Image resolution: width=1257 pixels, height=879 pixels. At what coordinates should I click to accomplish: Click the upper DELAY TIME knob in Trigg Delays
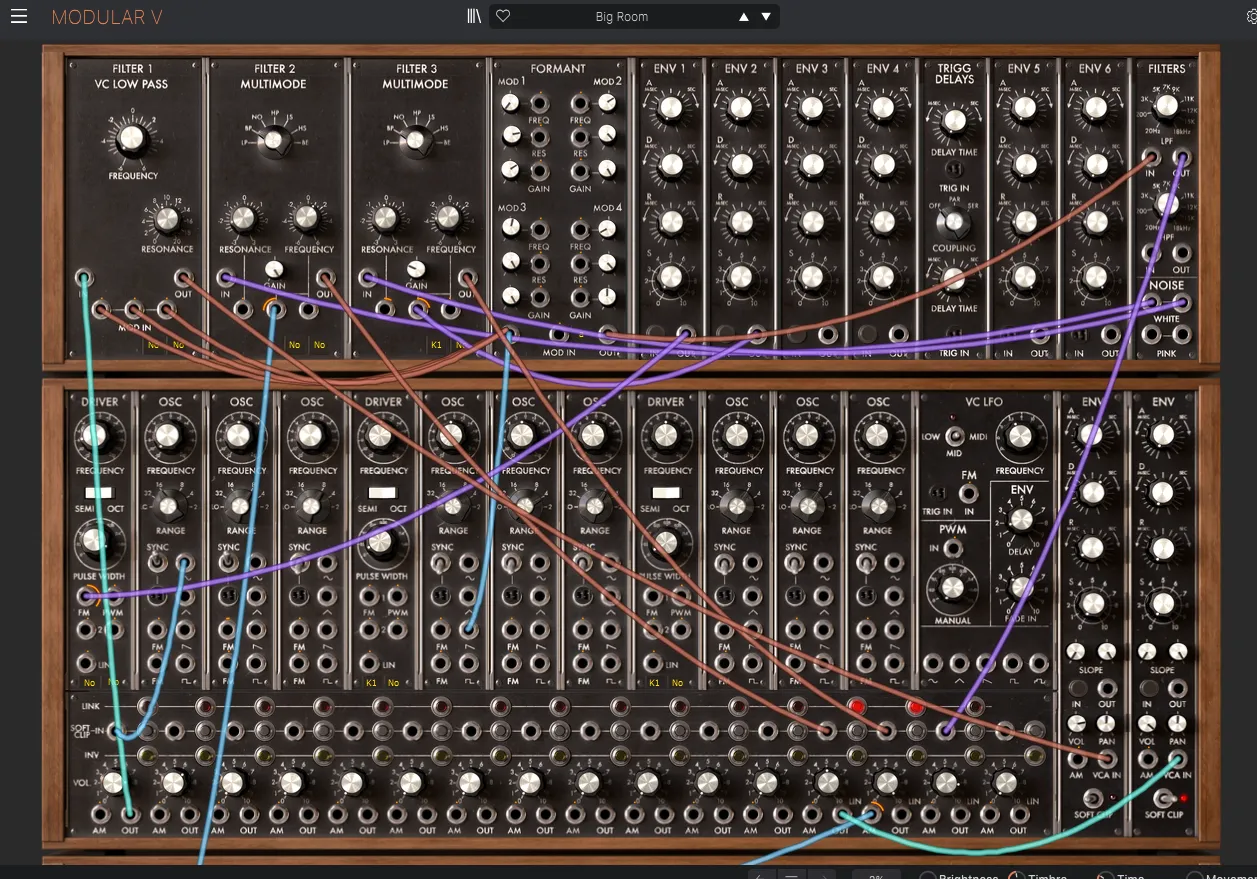click(955, 121)
